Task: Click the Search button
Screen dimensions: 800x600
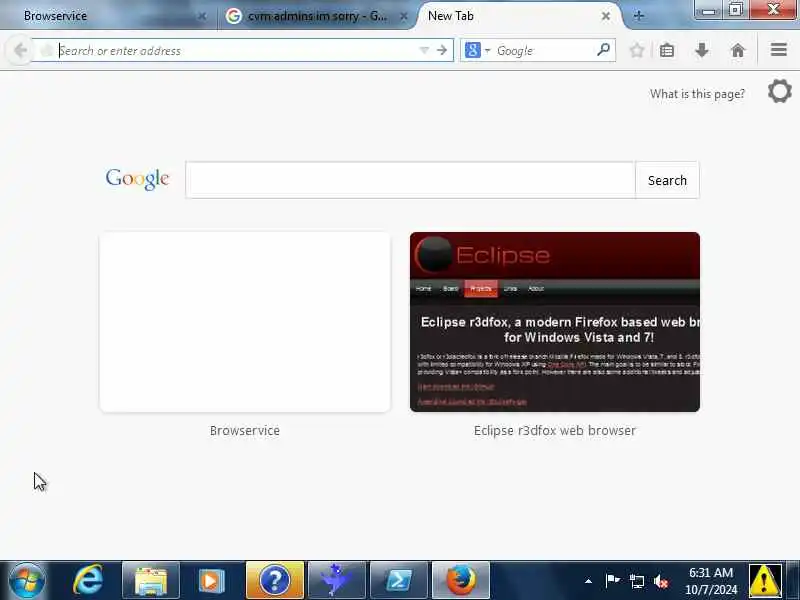Action: [x=667, y=180]
